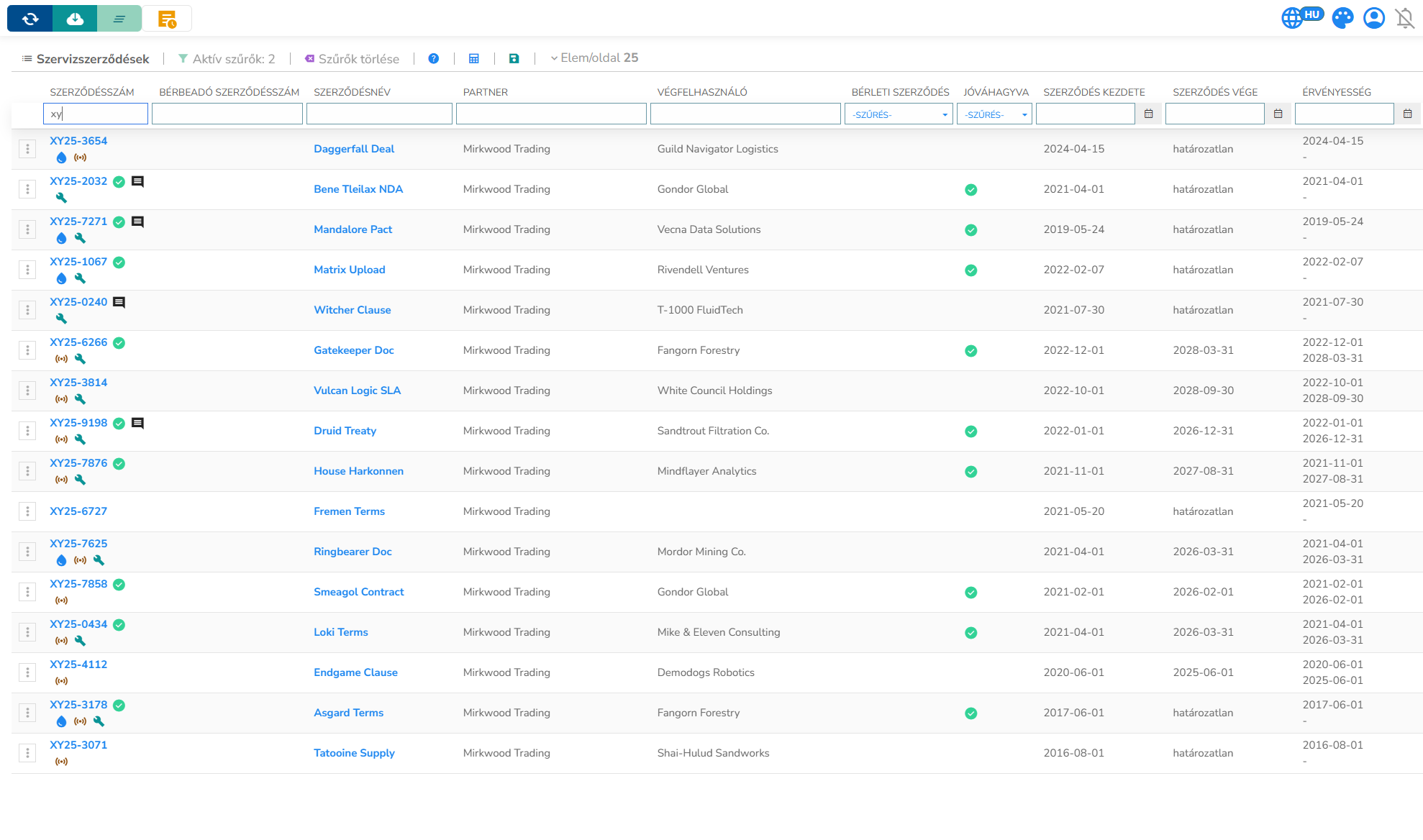Image resolution: width=1423 pixels, height=840 pixels.
Task: Click the Partner filter input field
Action: (551, 114)
